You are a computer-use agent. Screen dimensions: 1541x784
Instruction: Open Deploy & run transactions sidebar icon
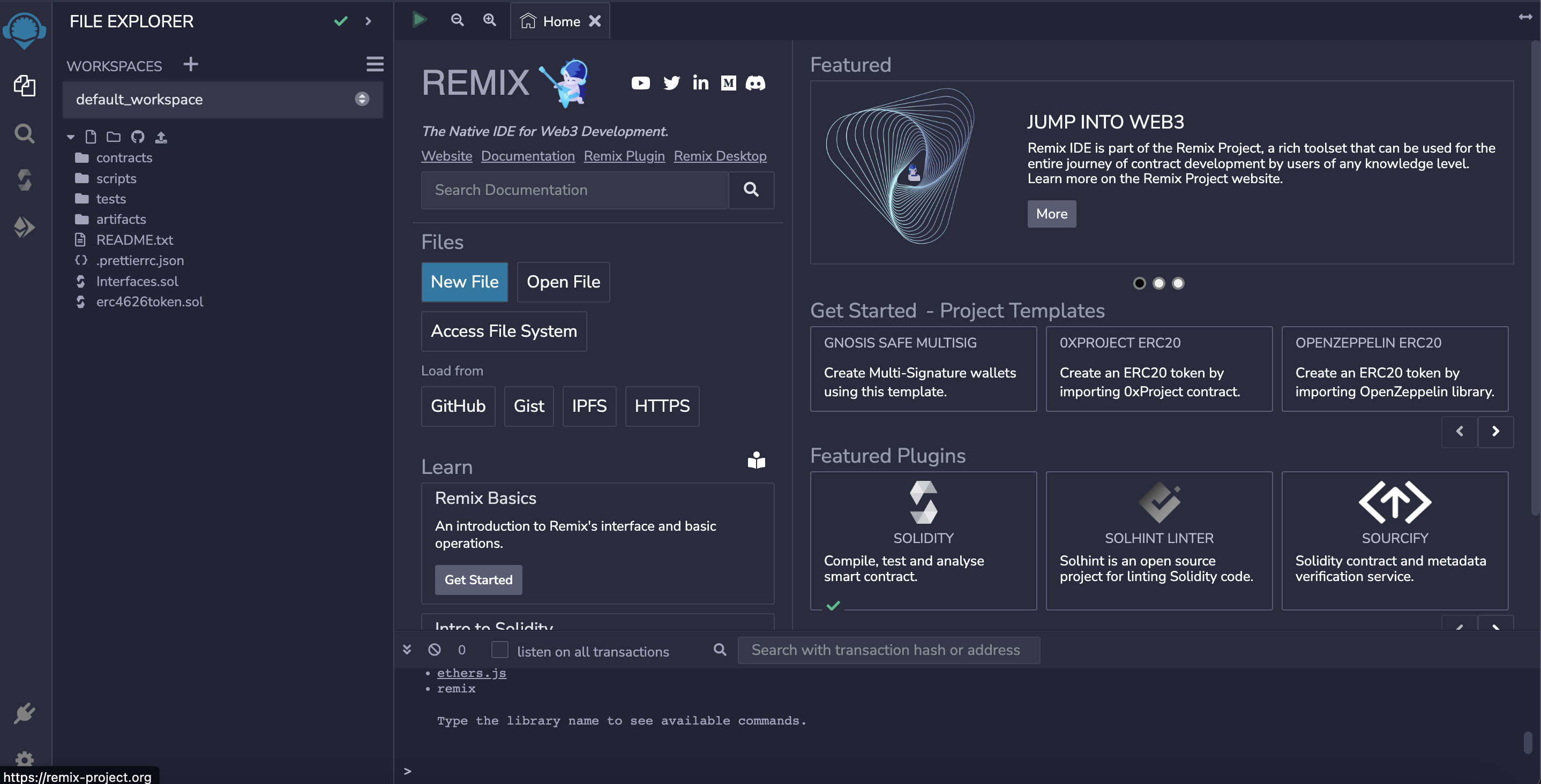click(x=24, y=227)
